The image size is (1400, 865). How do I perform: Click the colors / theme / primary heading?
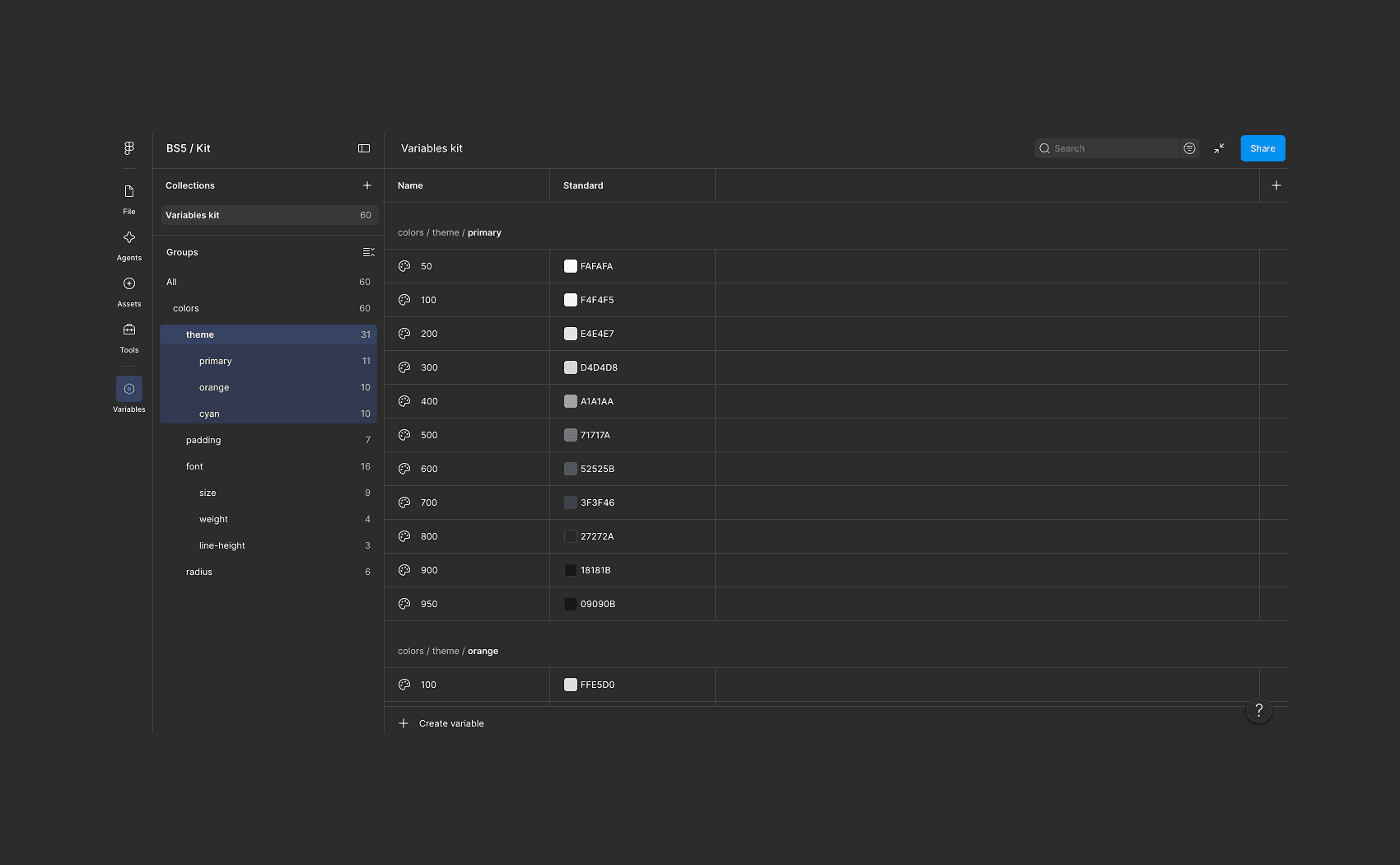(450, 232)
